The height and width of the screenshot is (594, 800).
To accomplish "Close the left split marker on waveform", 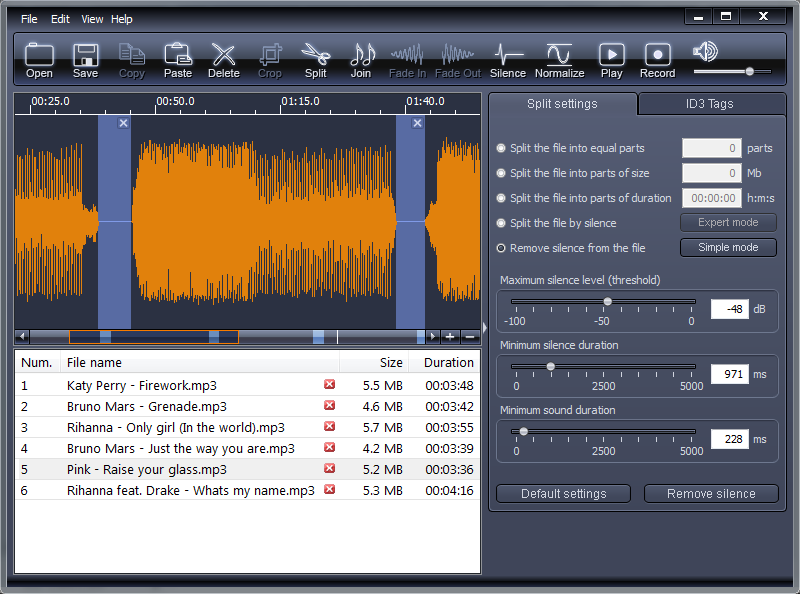I will [122, 123].
